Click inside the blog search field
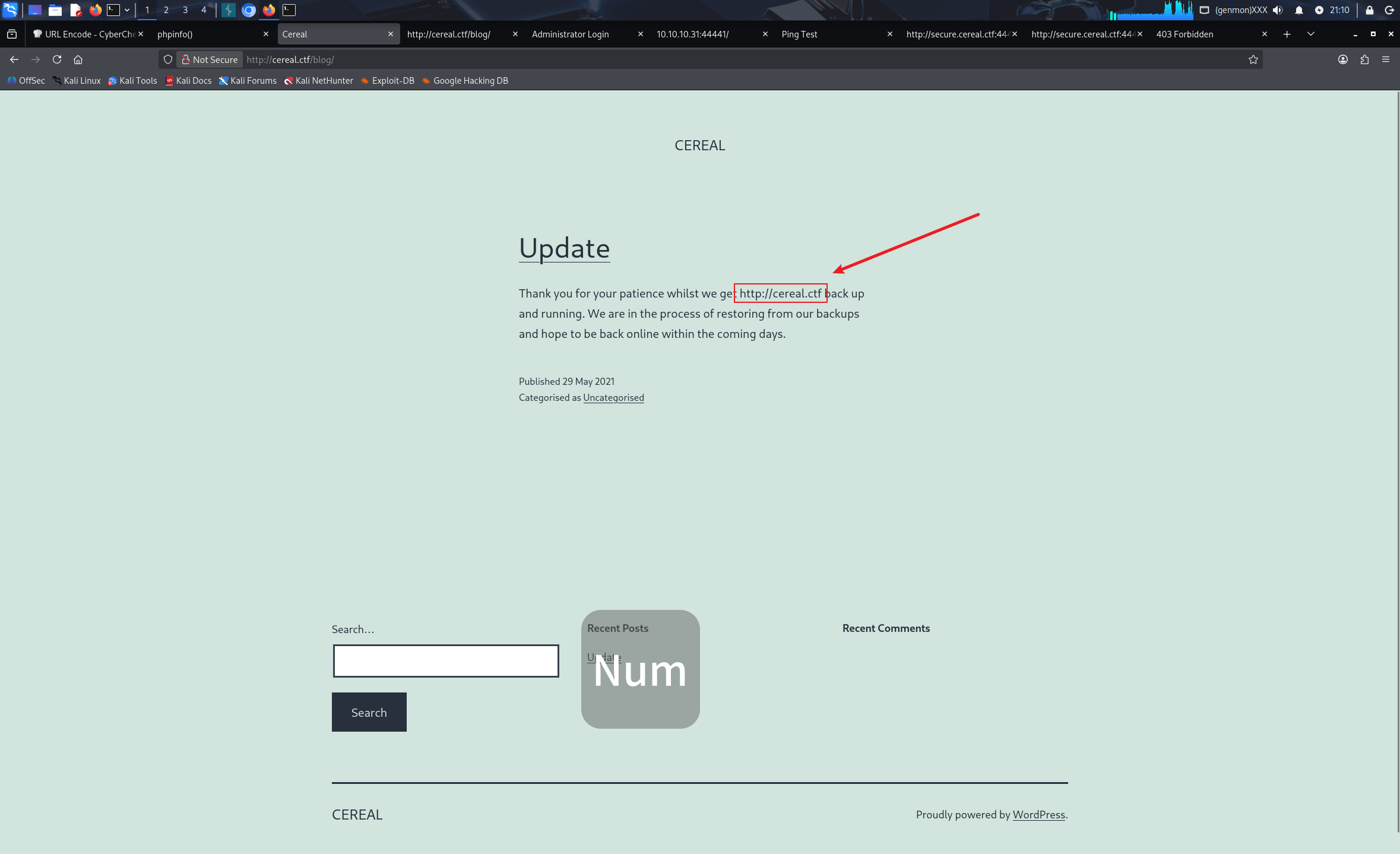 tap(445, 661)
